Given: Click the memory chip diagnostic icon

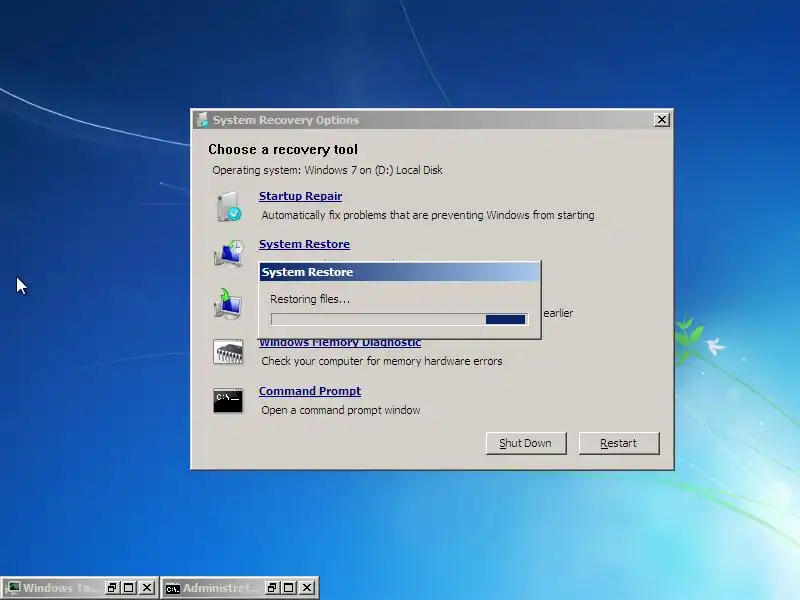Looking at the screenshot, I should tap(228, 352).
